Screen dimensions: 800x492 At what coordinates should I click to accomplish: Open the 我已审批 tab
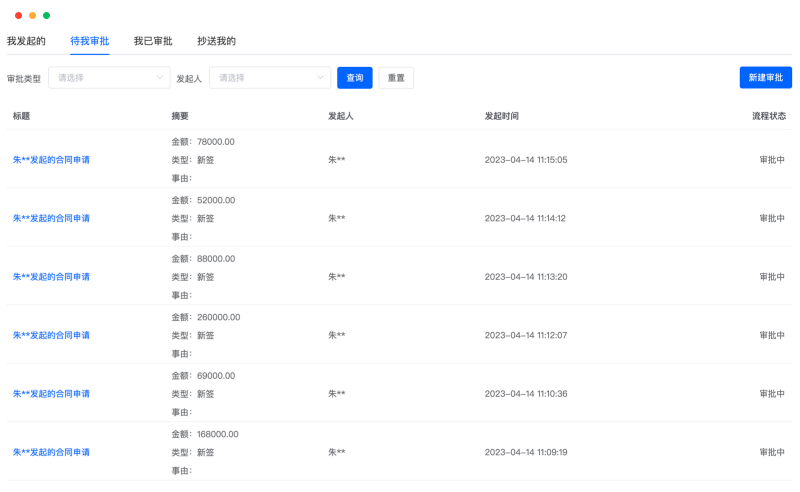153,41
